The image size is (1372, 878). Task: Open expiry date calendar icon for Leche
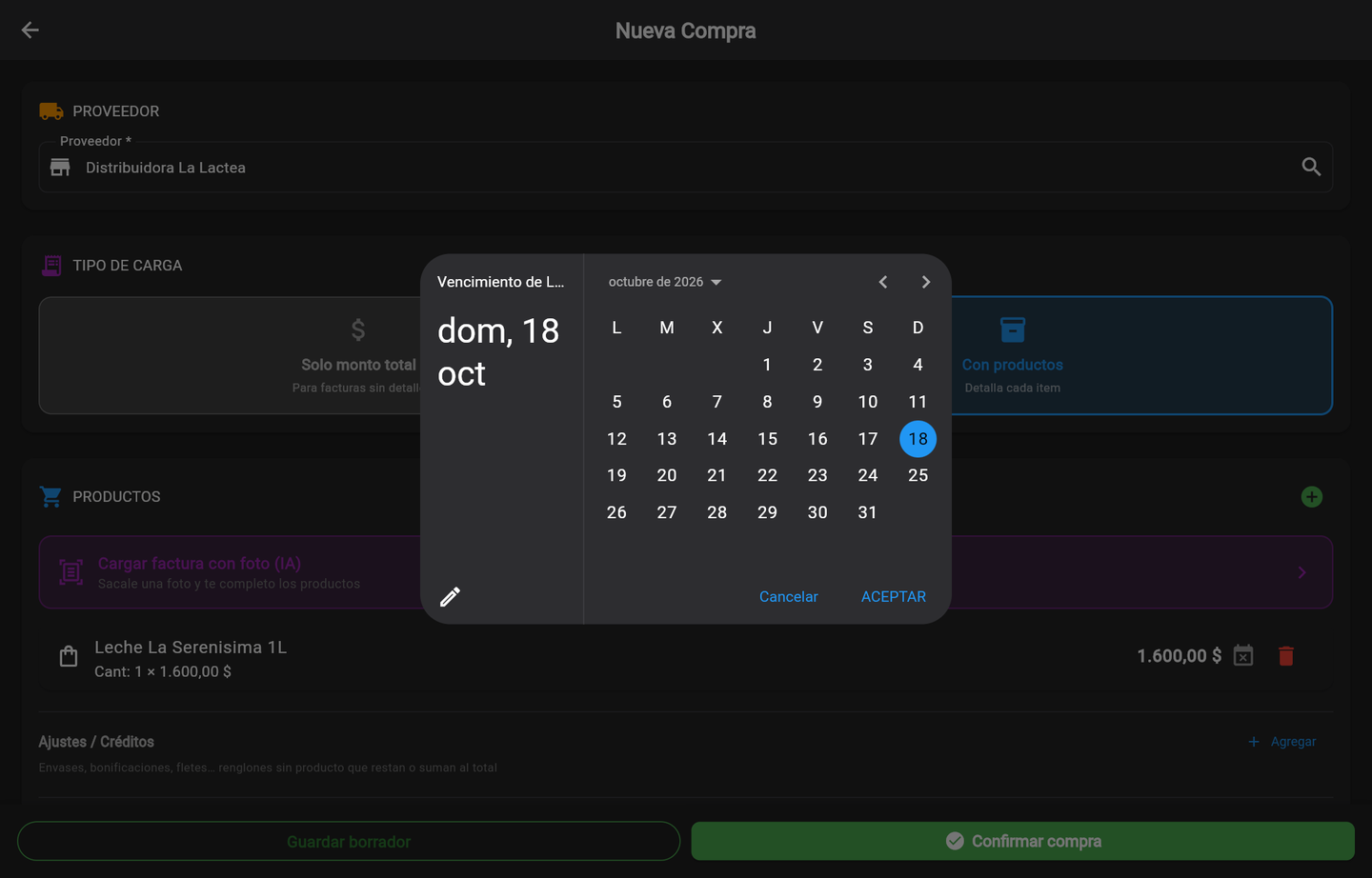(1243, 656)
